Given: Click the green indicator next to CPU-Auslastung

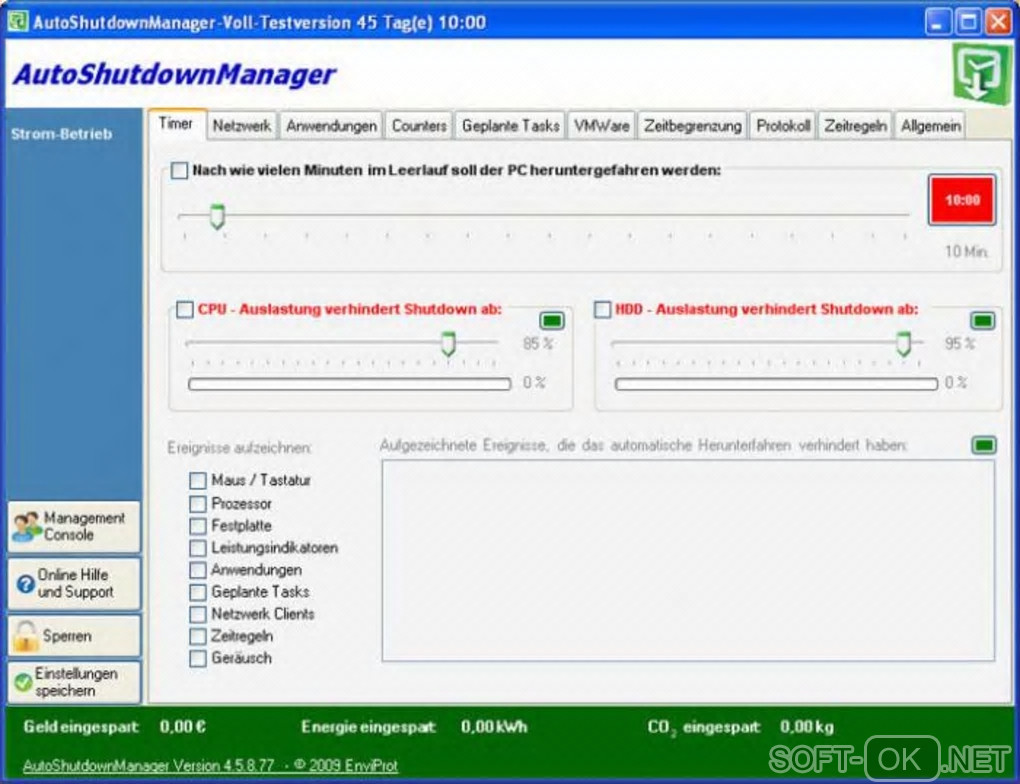Looking at the screenshot, I should [552, 320].
